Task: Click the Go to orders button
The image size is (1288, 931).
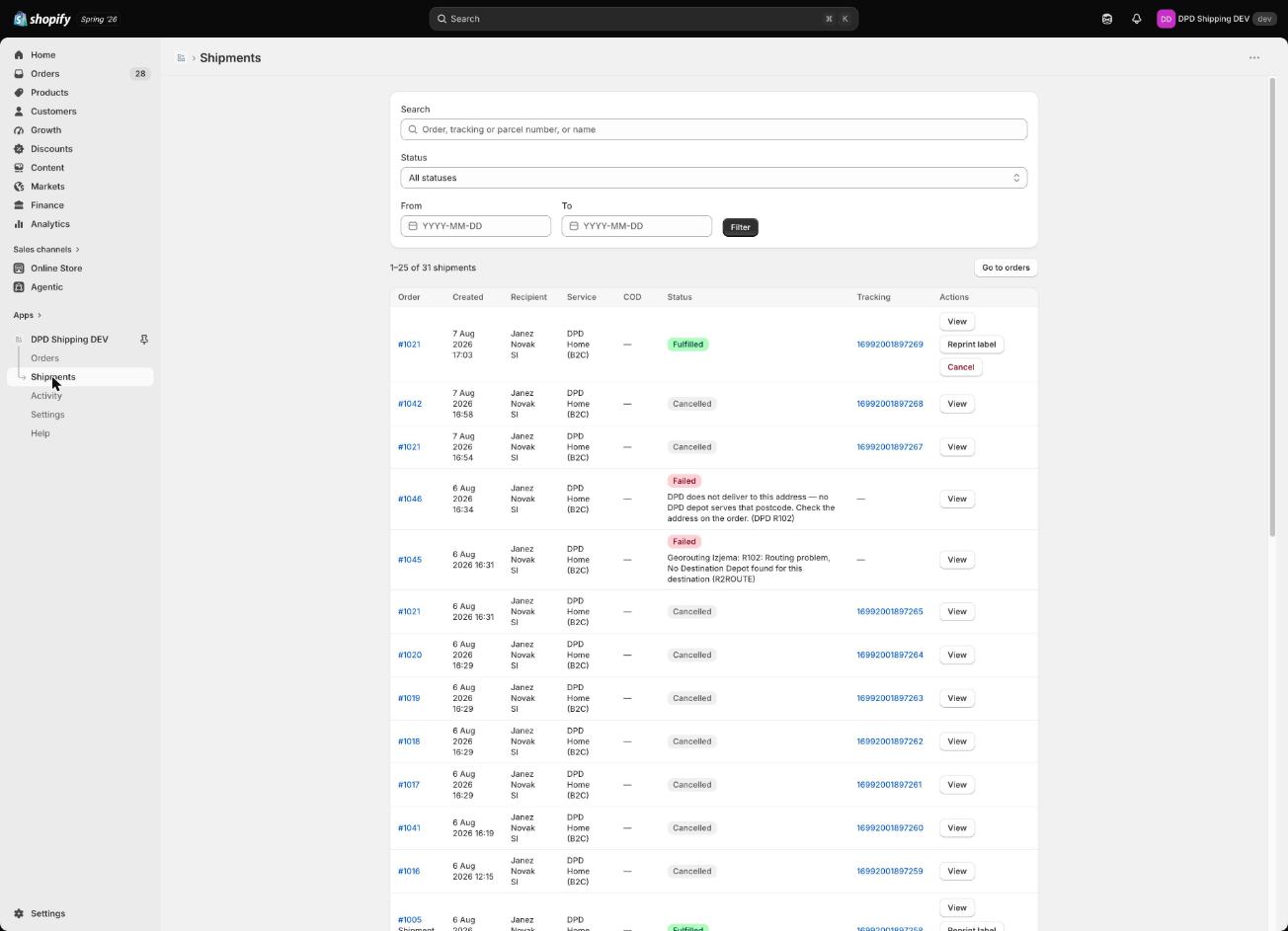Action: (x=1006, y=268)
